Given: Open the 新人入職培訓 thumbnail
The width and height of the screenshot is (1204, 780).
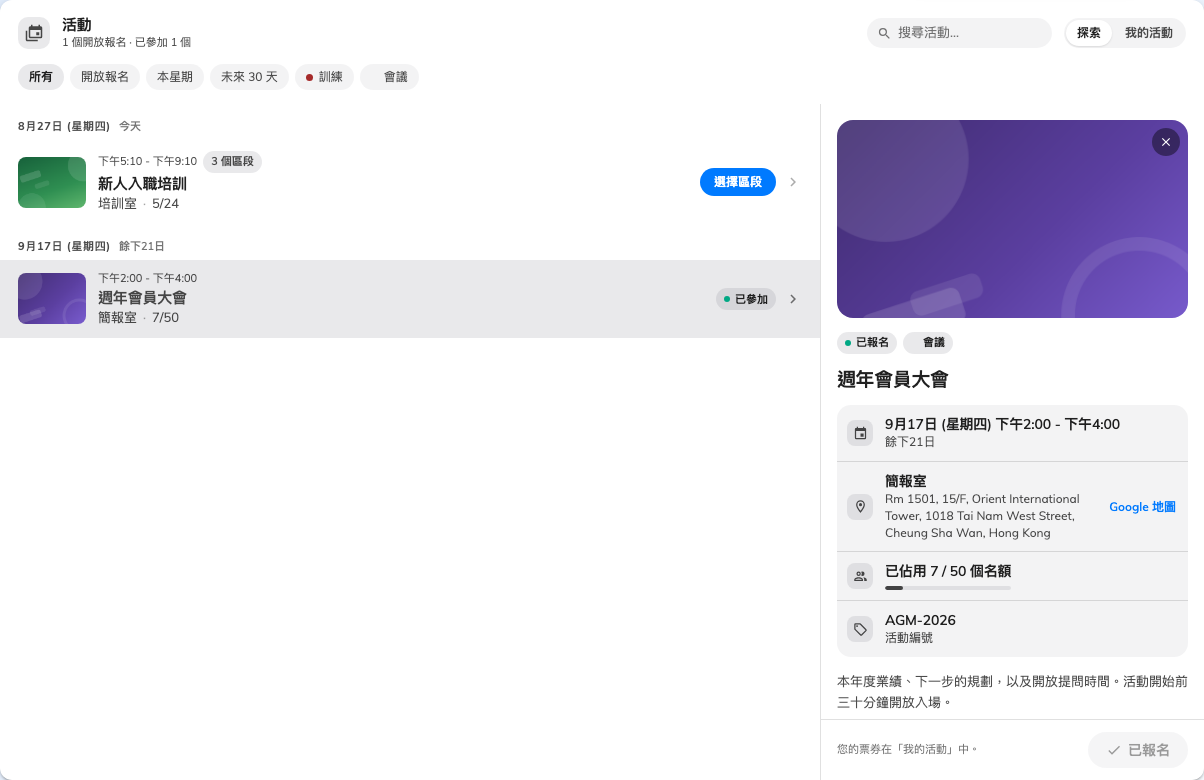Looking at the screenshot, I should (52, 182).
